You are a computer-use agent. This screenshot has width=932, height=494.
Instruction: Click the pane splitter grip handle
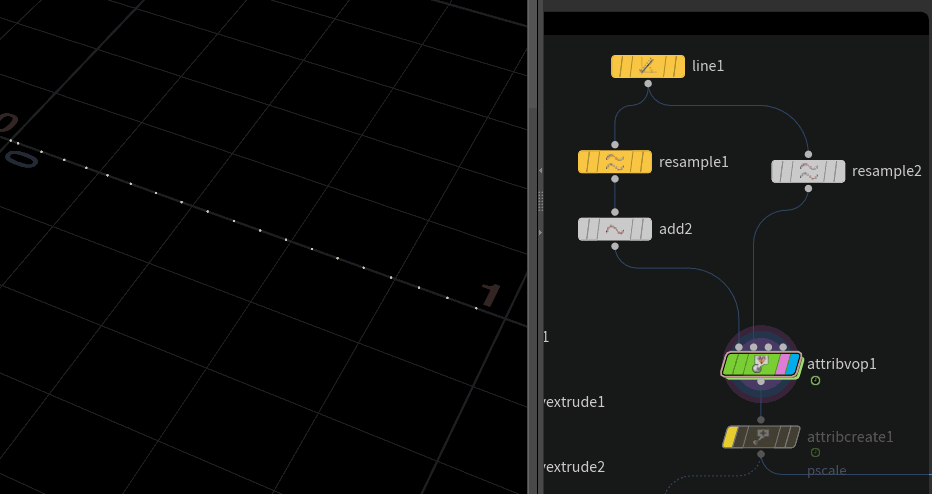(x=541, y=201)
